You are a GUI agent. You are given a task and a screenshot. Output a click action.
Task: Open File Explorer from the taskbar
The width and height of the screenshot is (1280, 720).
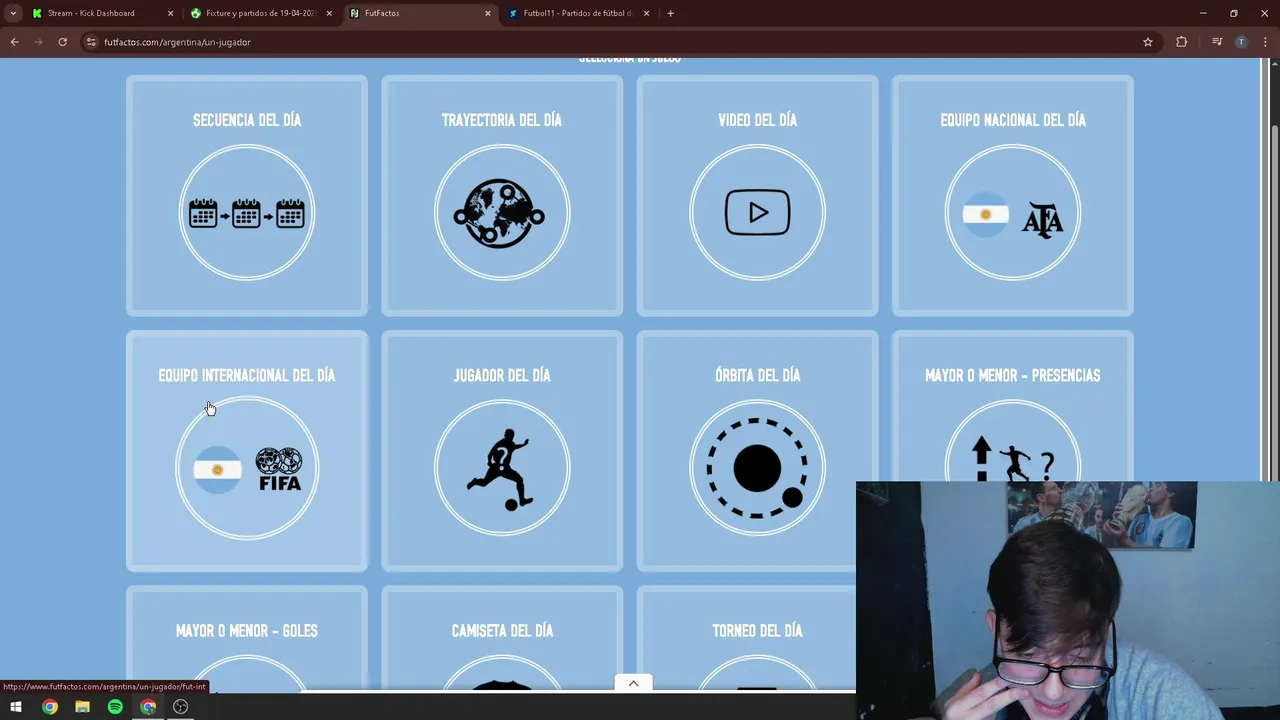82,707
